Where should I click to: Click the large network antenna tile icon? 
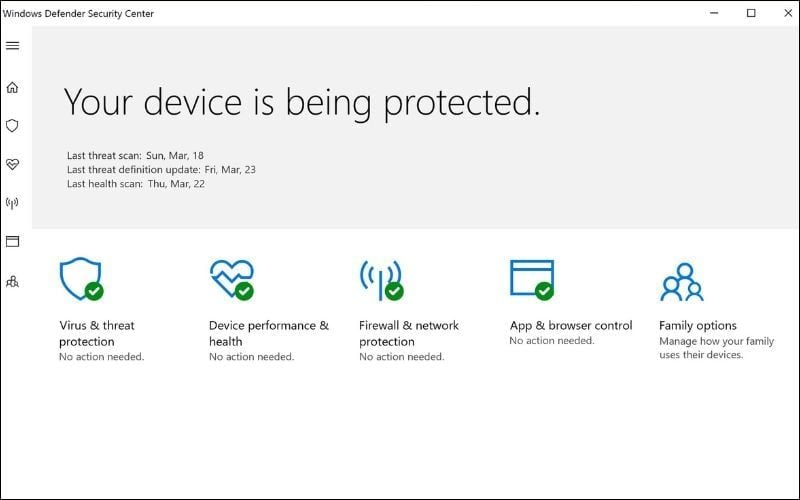pyautogui.click(x=381, y=279)
